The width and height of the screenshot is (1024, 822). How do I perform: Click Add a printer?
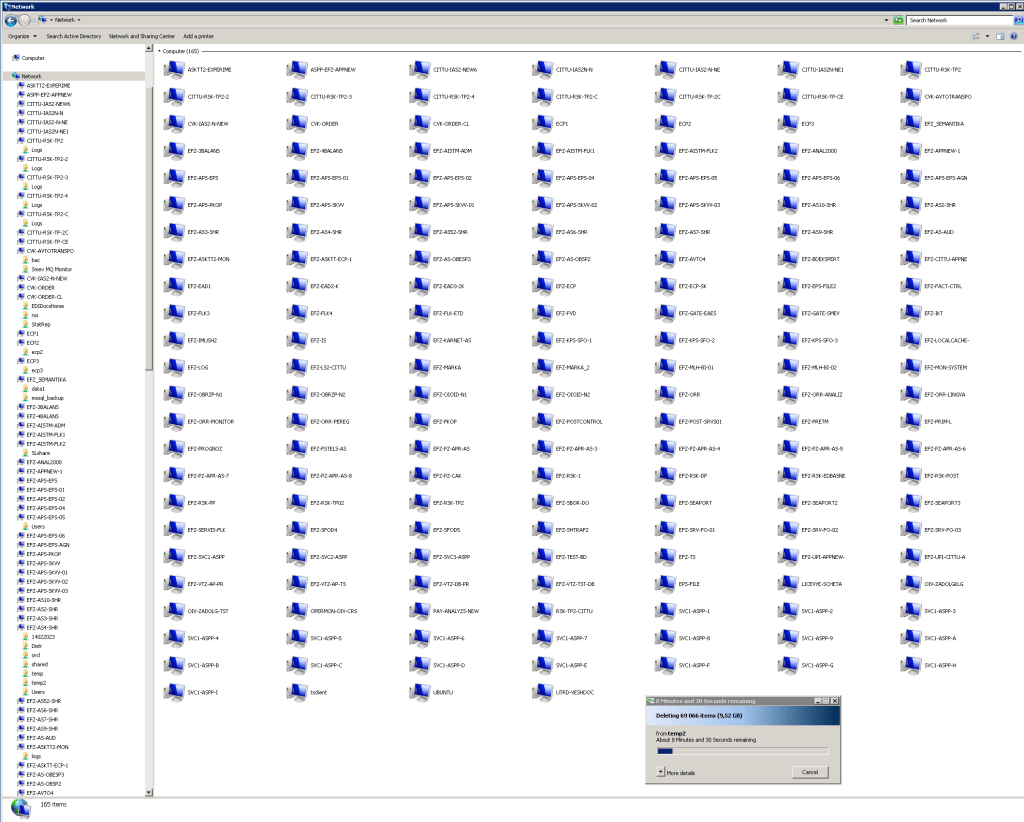[198, 36]
